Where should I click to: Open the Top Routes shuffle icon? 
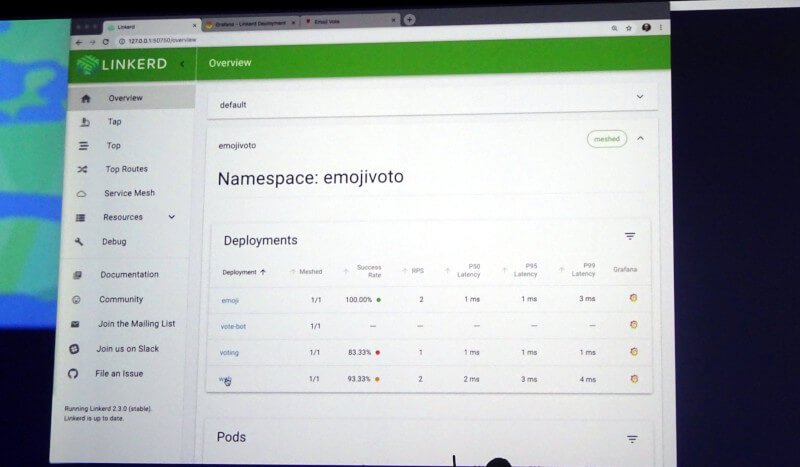[82, 169]
